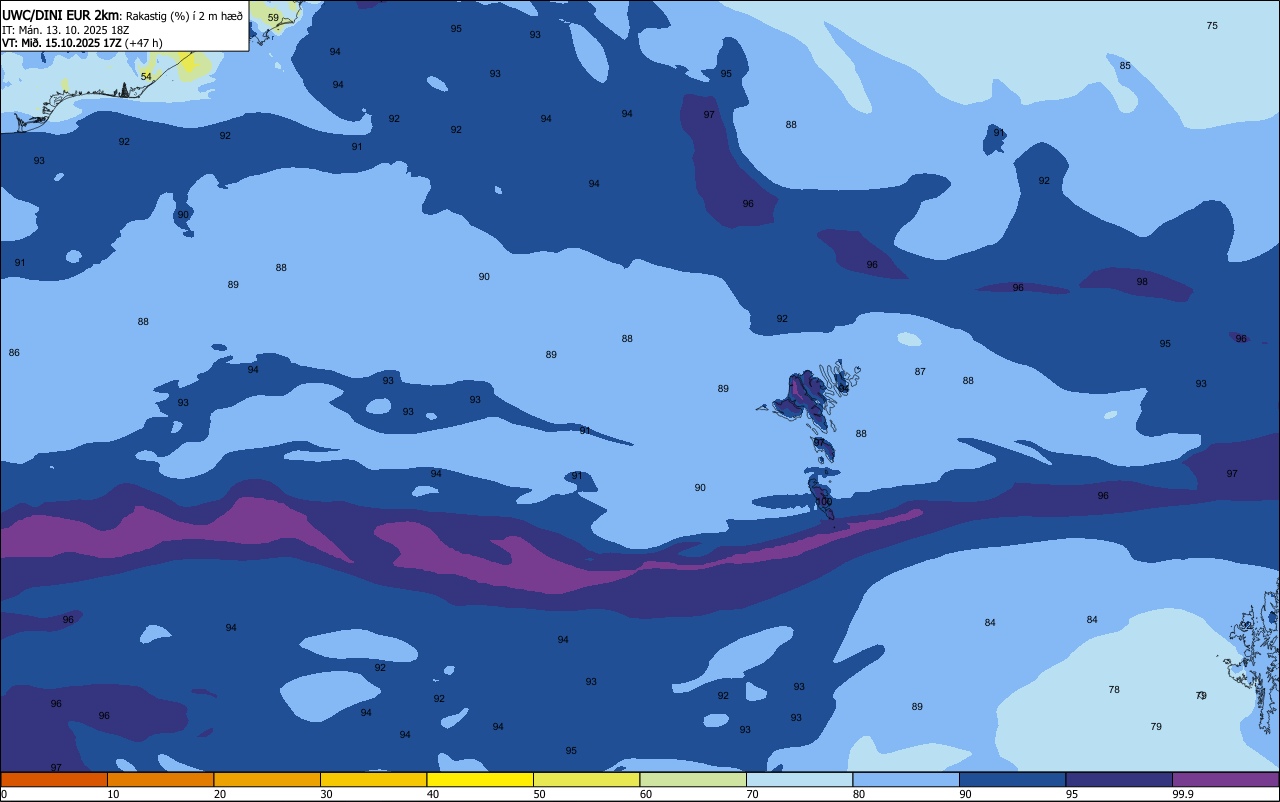The height and width of the screenshot is (802, 1280).
Task: Click the 0–10 dark orange legend swatch
Action: point(54,779)
